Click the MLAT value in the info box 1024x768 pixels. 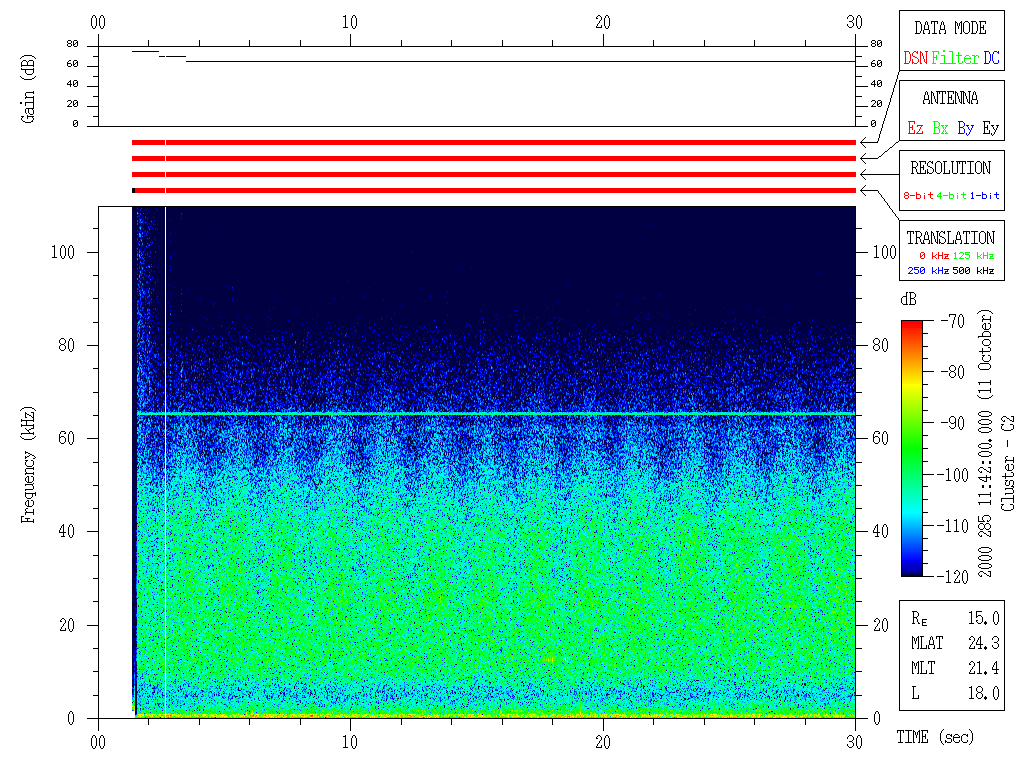point(982,643)
